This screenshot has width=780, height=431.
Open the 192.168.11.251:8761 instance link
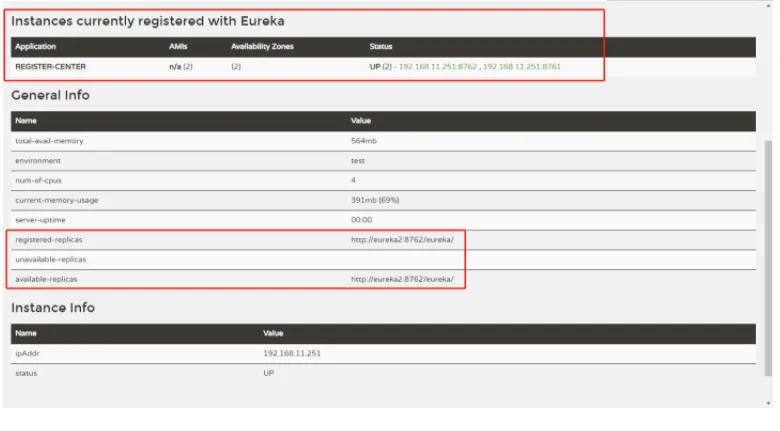pos(522,67)
